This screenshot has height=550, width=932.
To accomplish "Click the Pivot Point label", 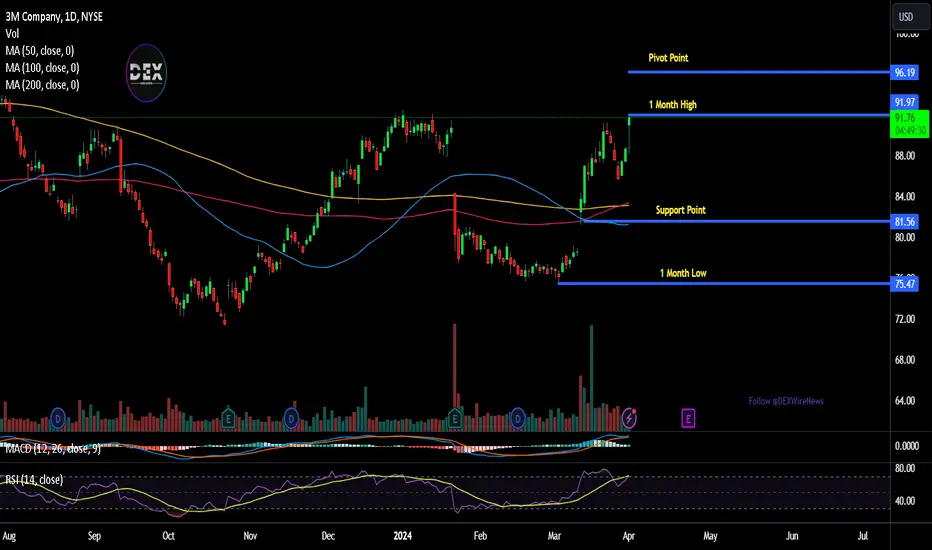I will tap(668, 58).
